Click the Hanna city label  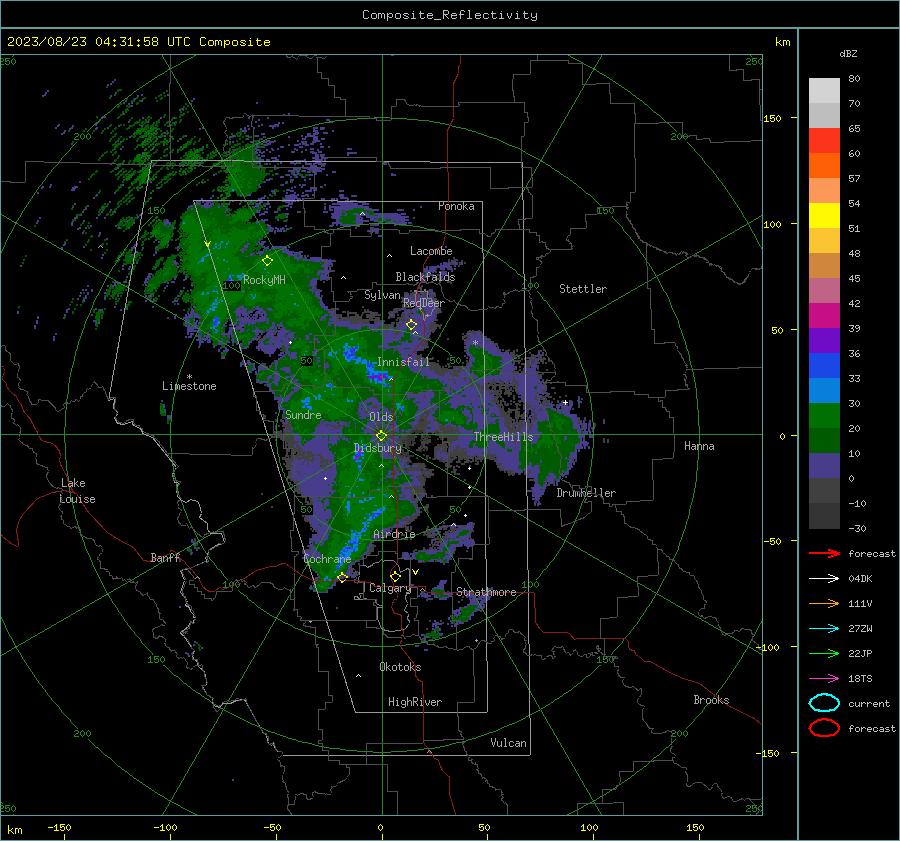(699, 446)
